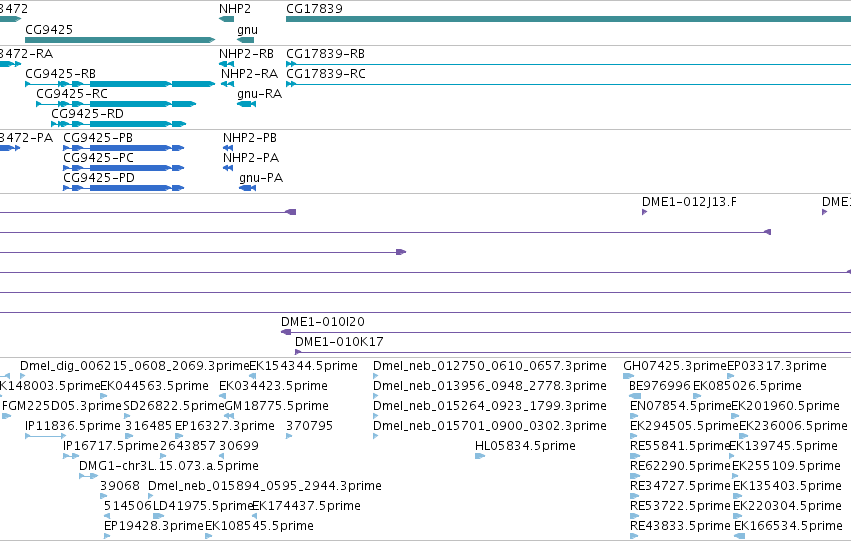This screenshot has height=541, width=851.
Task: Click the EK085026.5prime EST label
Action: [747, 386]
